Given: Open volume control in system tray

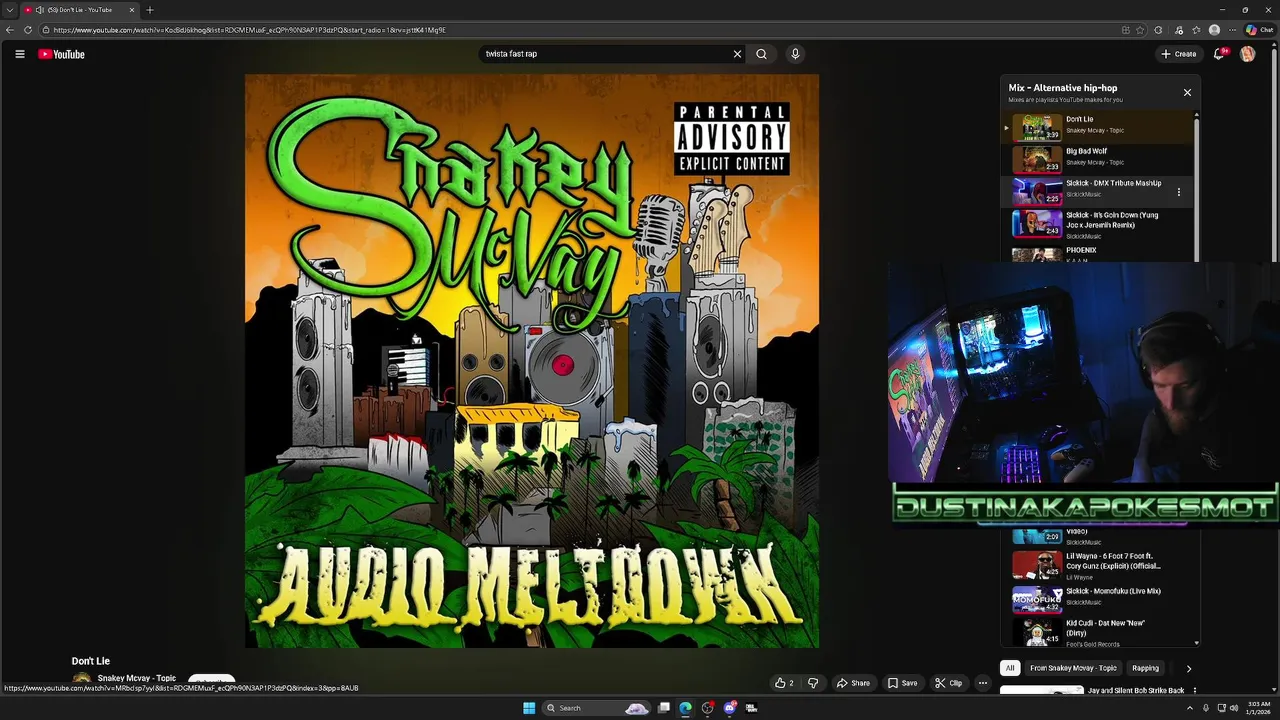Looking at the screenshot, I should pos(1234,708).
